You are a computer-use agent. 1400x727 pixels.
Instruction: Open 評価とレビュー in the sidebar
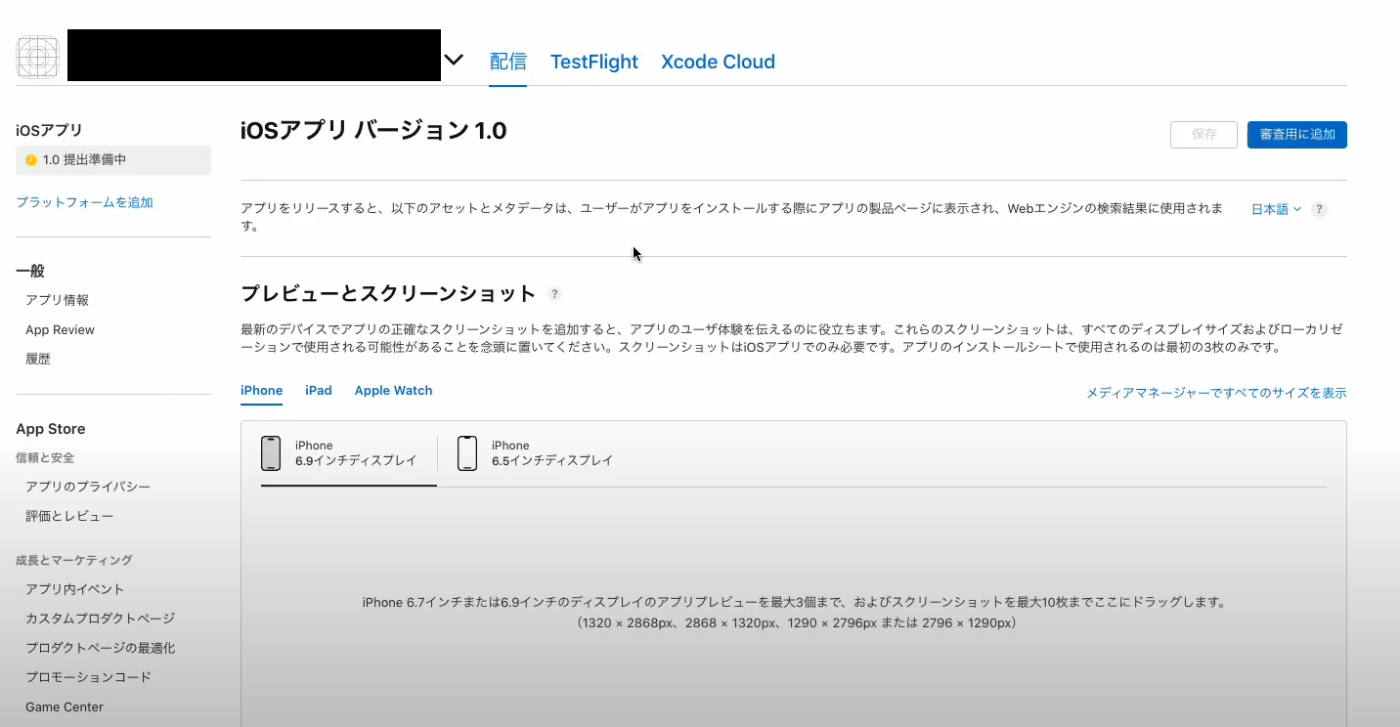pos(69,516)
